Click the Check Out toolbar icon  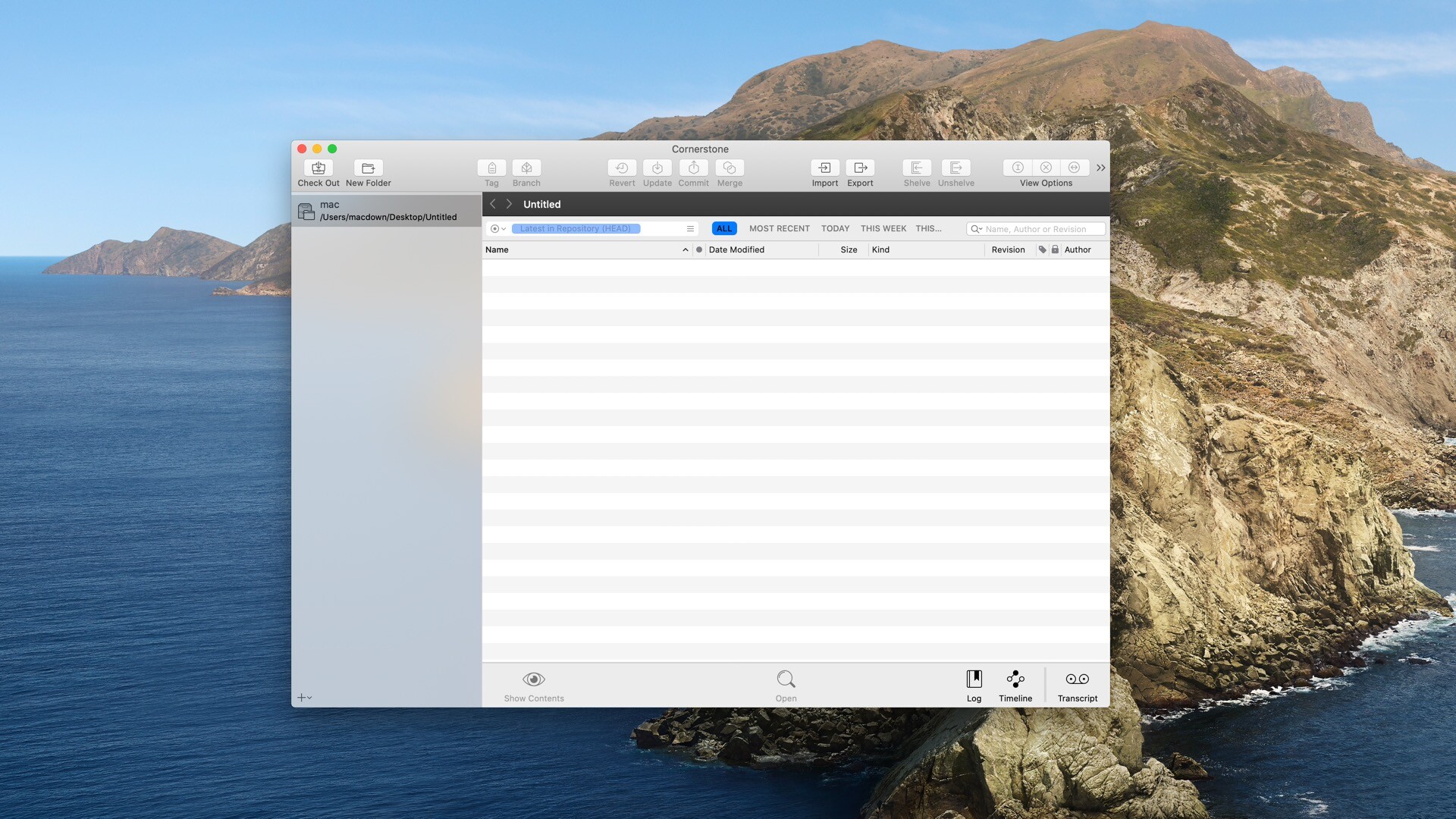pyautogui.click(x=318, y=168)
